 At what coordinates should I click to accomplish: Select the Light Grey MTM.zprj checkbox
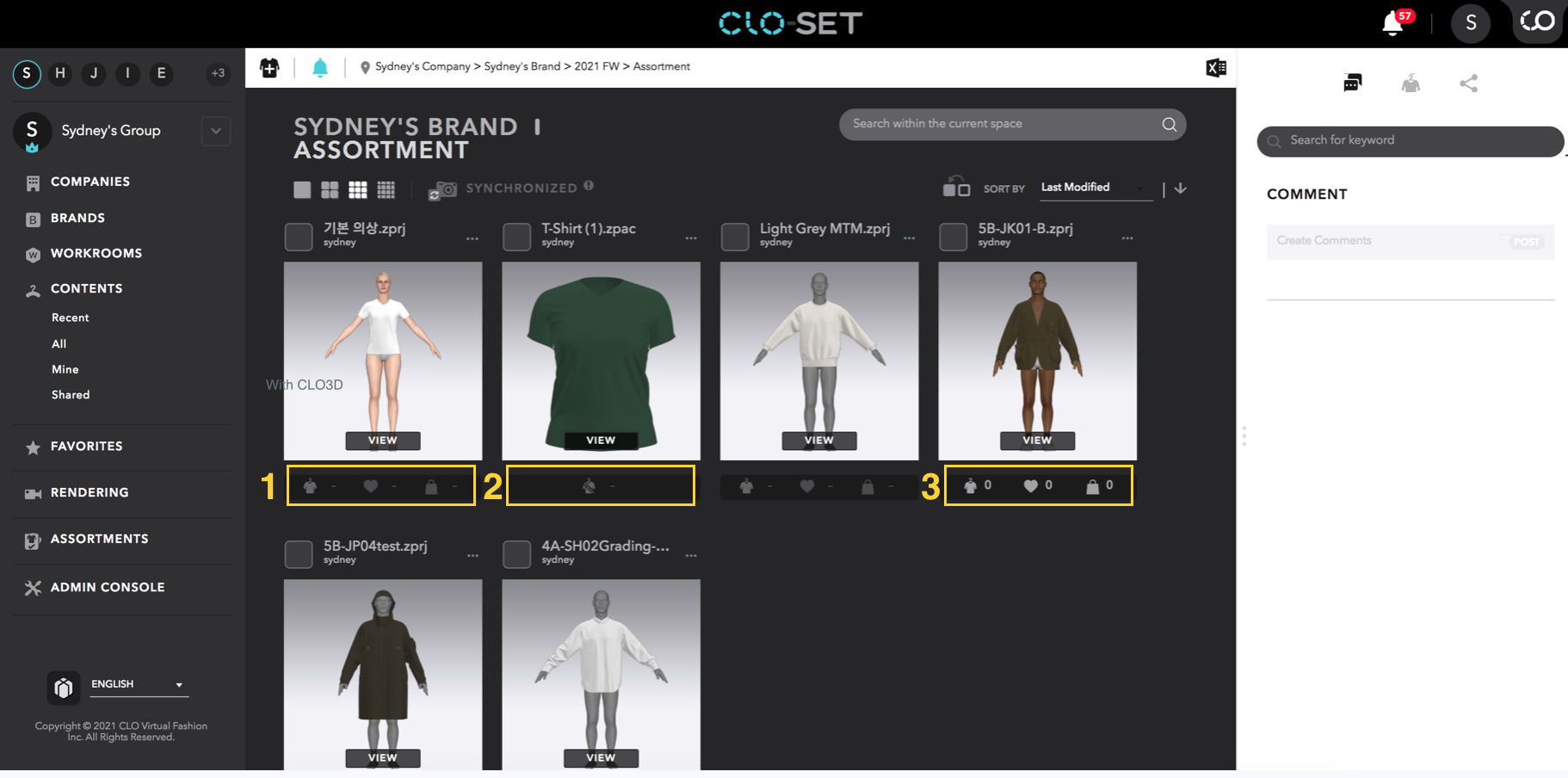click(735, 237)
